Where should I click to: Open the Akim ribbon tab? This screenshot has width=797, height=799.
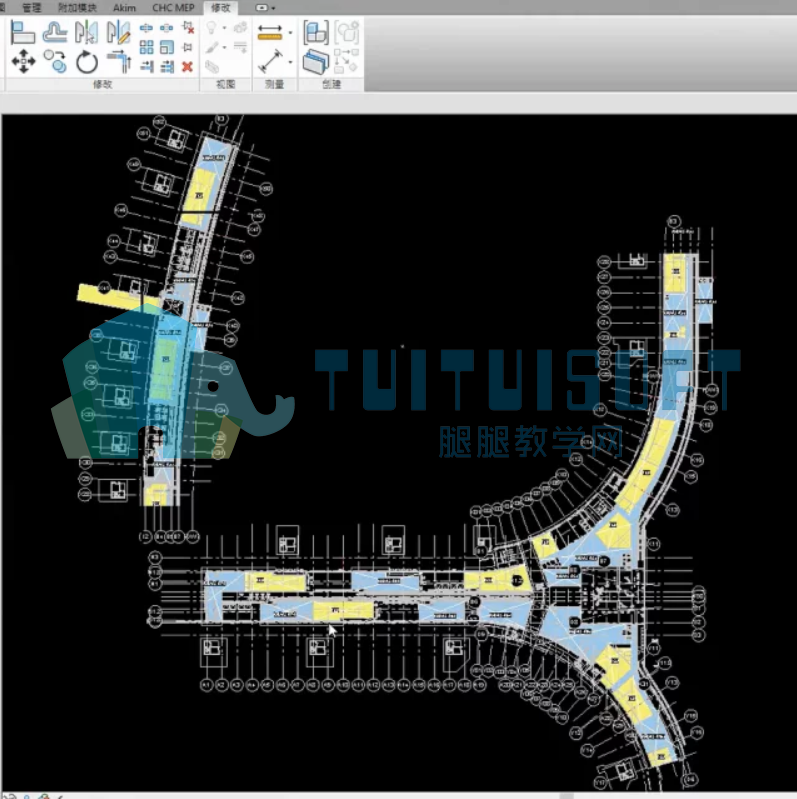click(x=124, y=8)
